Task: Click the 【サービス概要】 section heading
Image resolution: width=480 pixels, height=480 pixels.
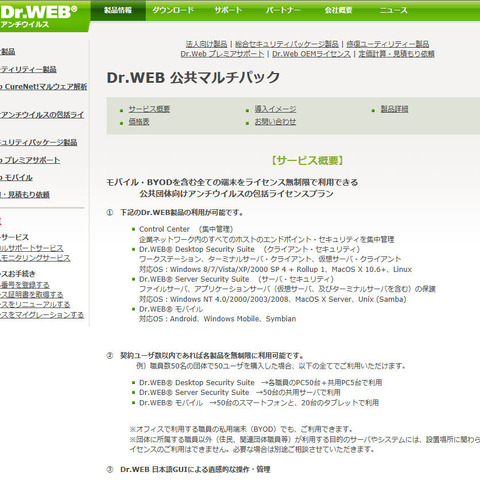Action: point(307,160)
